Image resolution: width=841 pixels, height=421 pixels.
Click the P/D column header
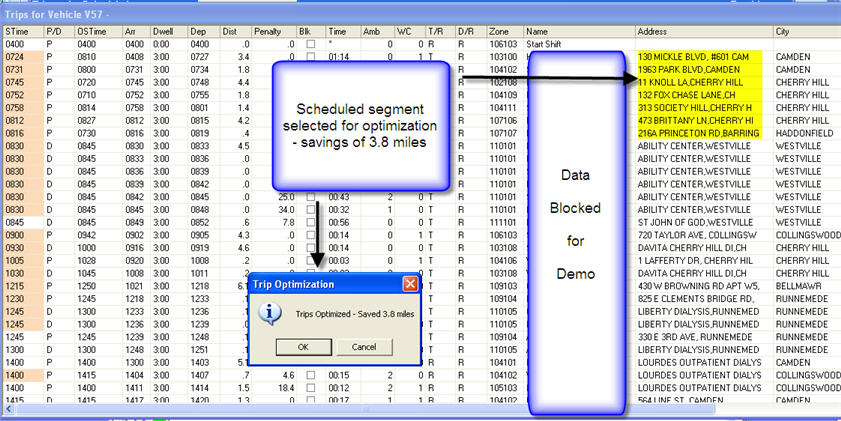pos(59,32)
